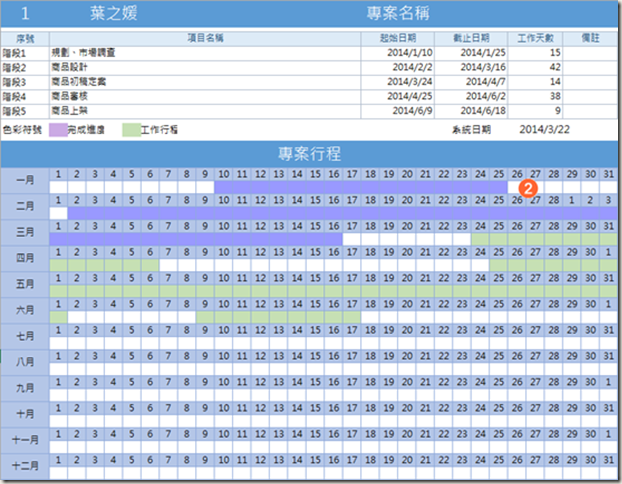Click the 階段4 row label

click(14, 97)
